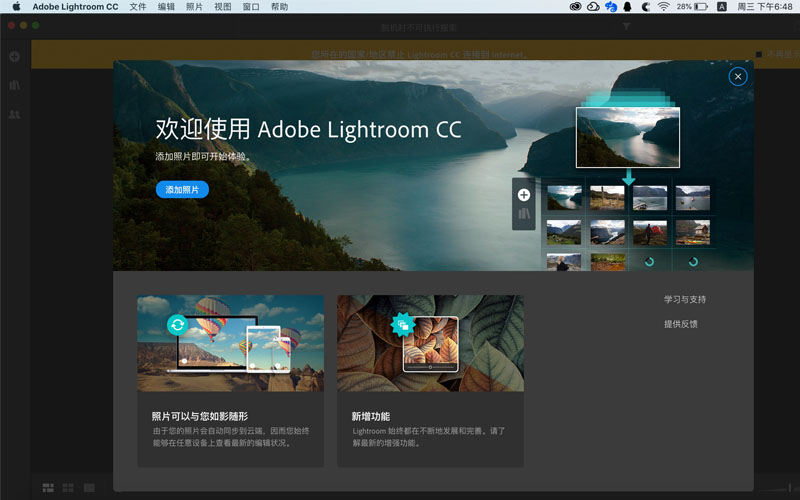The image size is (800, 500).
Task: Open the 编辑 menu
Action: click(166, 7)
